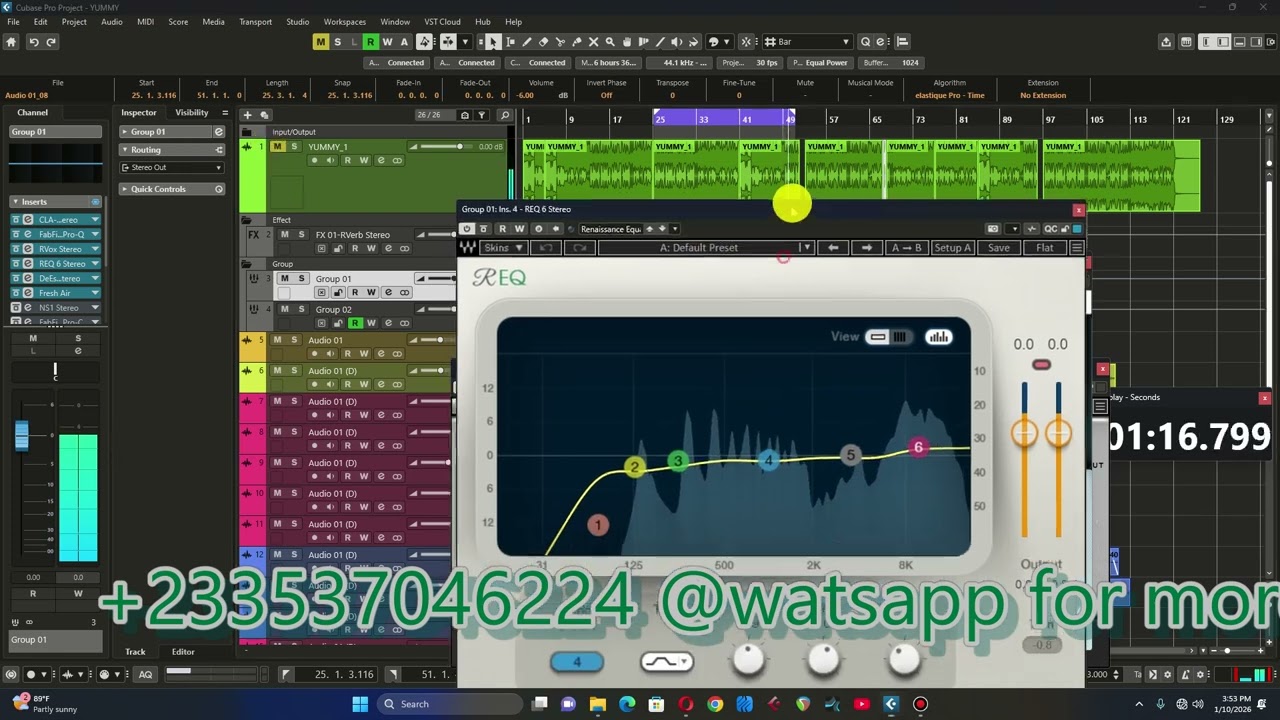Toggle global Mute M button in toolbar
This screenshot has width=1280, height=720.
pyautogui.click(x=320, y=42)
